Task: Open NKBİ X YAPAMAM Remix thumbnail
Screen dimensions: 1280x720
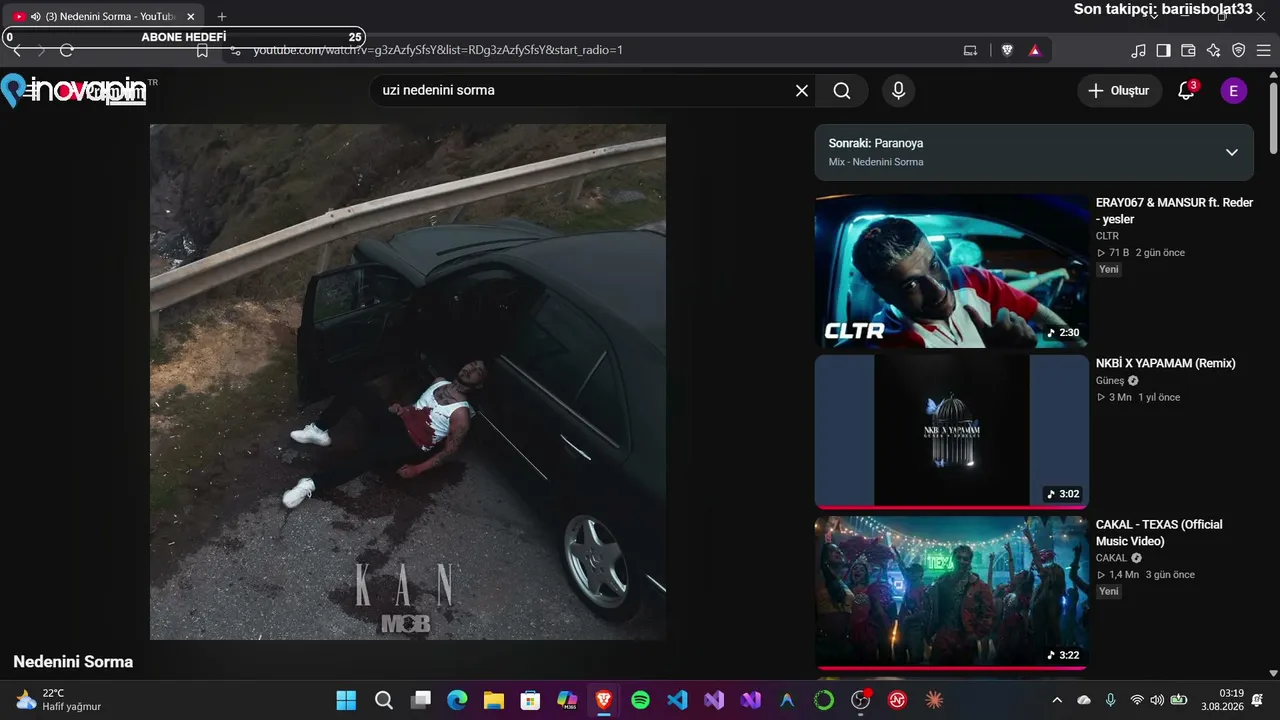Action: tap(951, 432)
